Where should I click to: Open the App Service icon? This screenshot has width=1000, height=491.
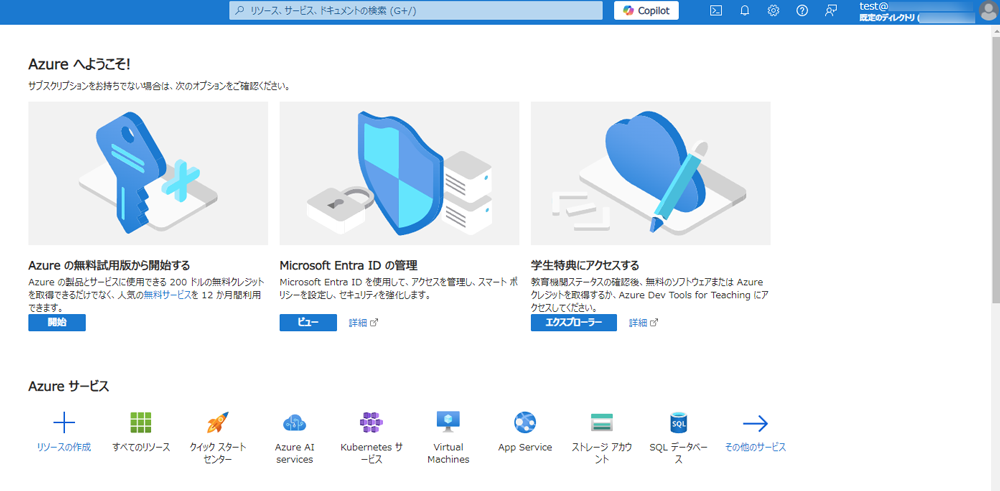(x=525, y=422)
